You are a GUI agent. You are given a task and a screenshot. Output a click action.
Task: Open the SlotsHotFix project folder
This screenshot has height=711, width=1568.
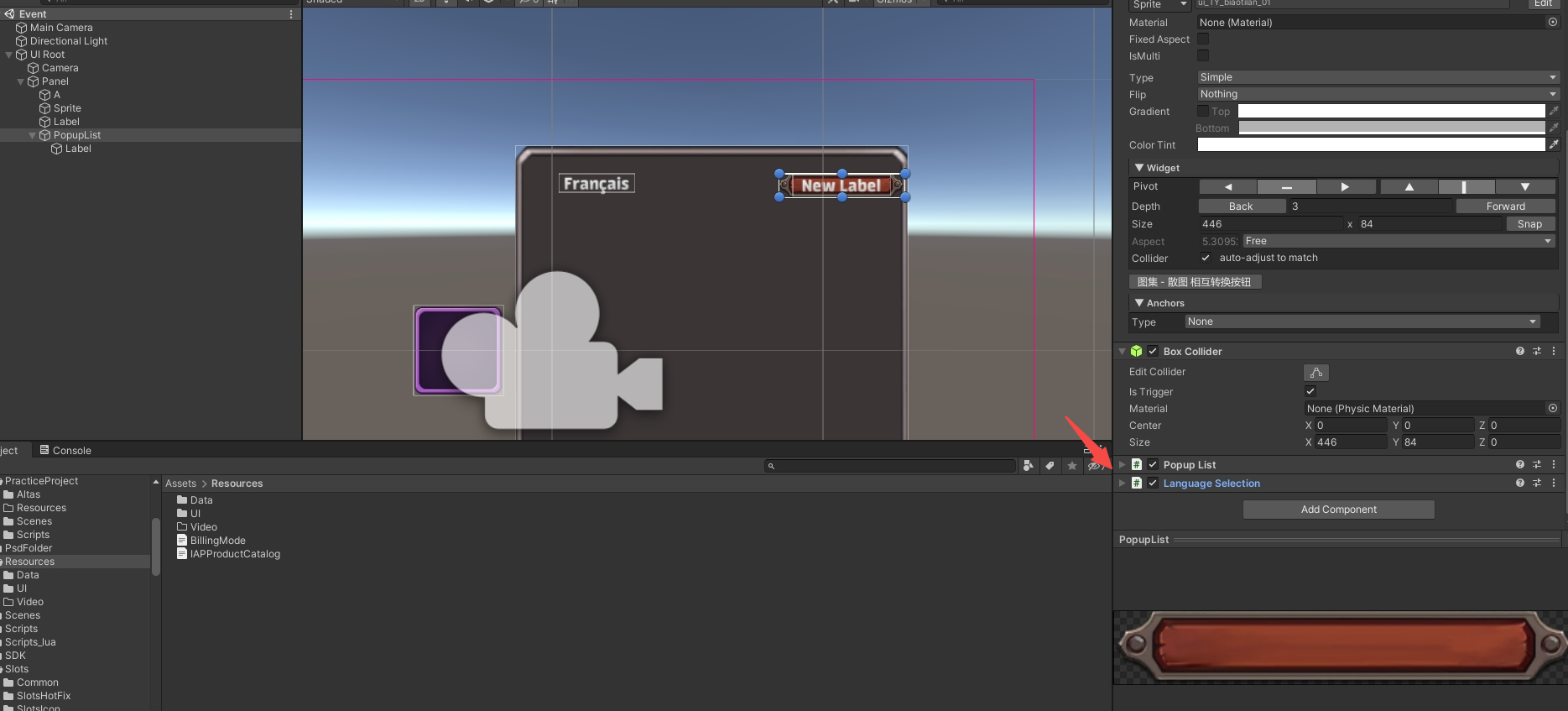click(x=43, y=696)
